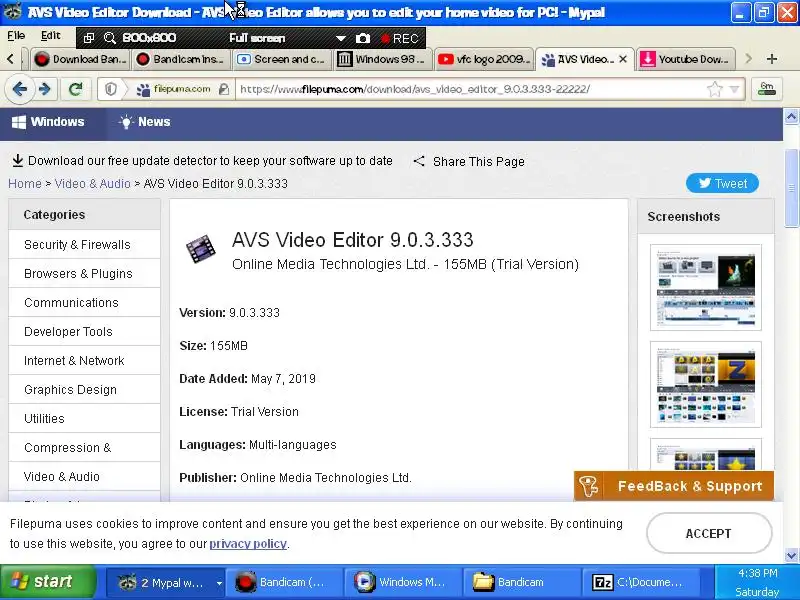
Task: Switch to the vfc logo 2009 YouTube tab
Action: click(484, 59)
